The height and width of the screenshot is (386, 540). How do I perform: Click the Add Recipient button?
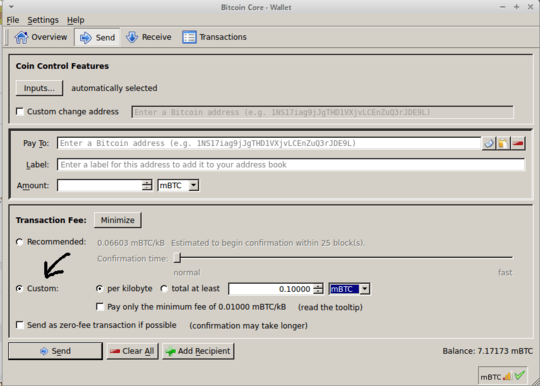tap(198, 351)
